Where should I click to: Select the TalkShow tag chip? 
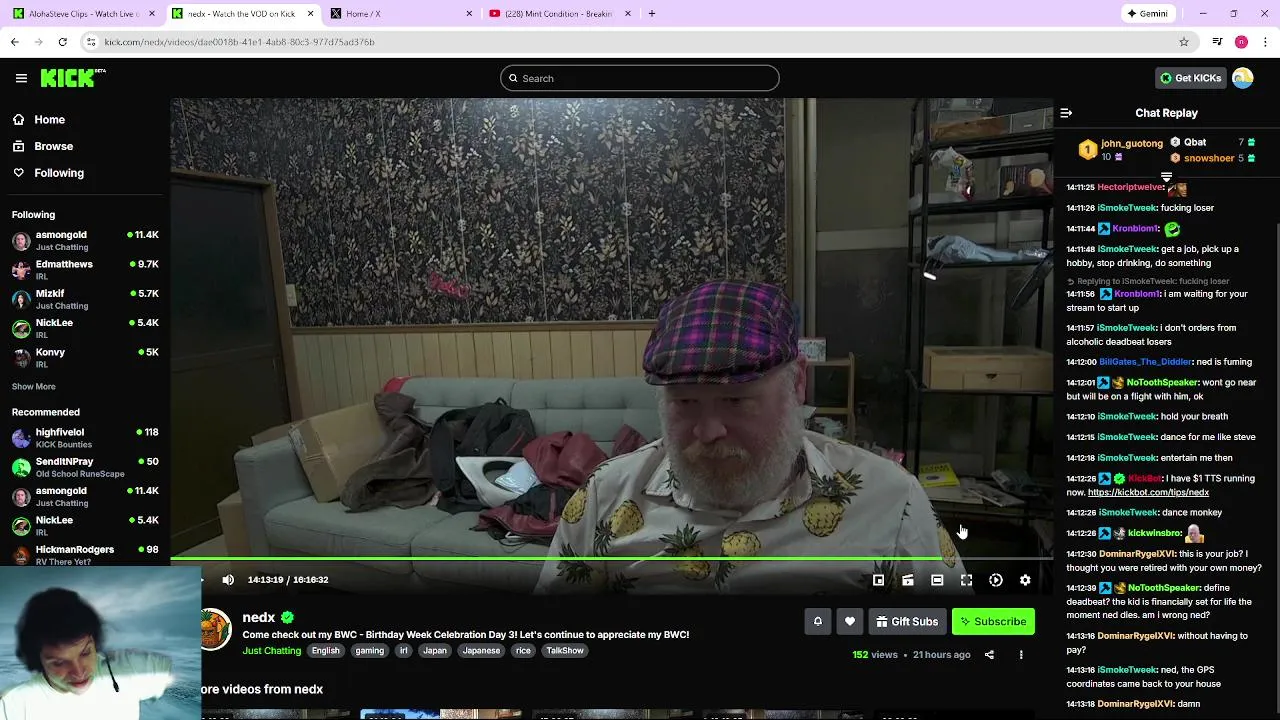[x=565, y=651]
